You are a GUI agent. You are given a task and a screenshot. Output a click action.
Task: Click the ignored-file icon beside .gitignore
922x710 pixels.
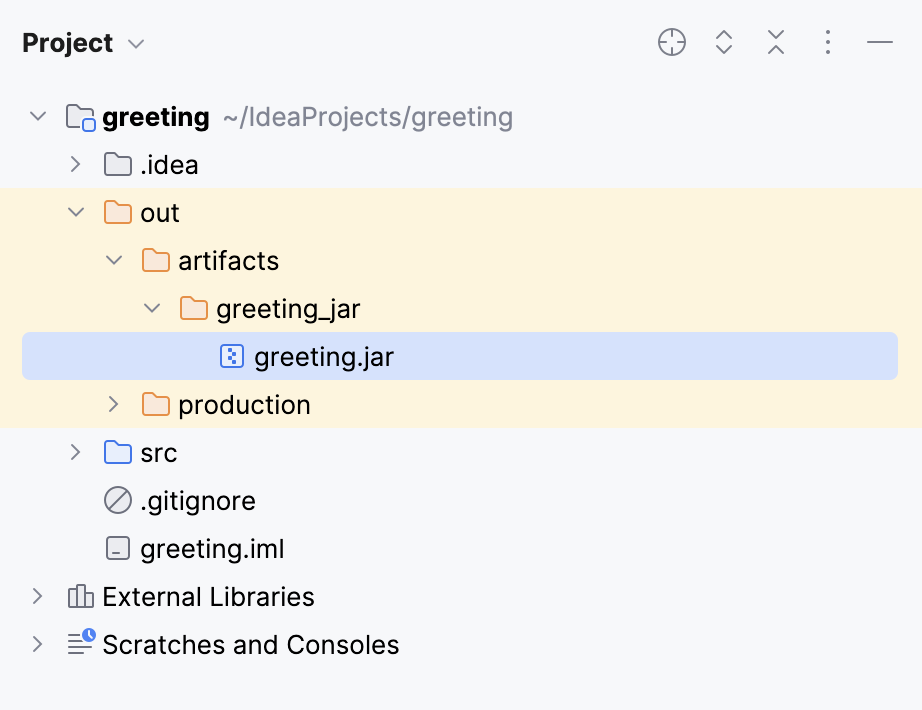[x=117, y=500]
